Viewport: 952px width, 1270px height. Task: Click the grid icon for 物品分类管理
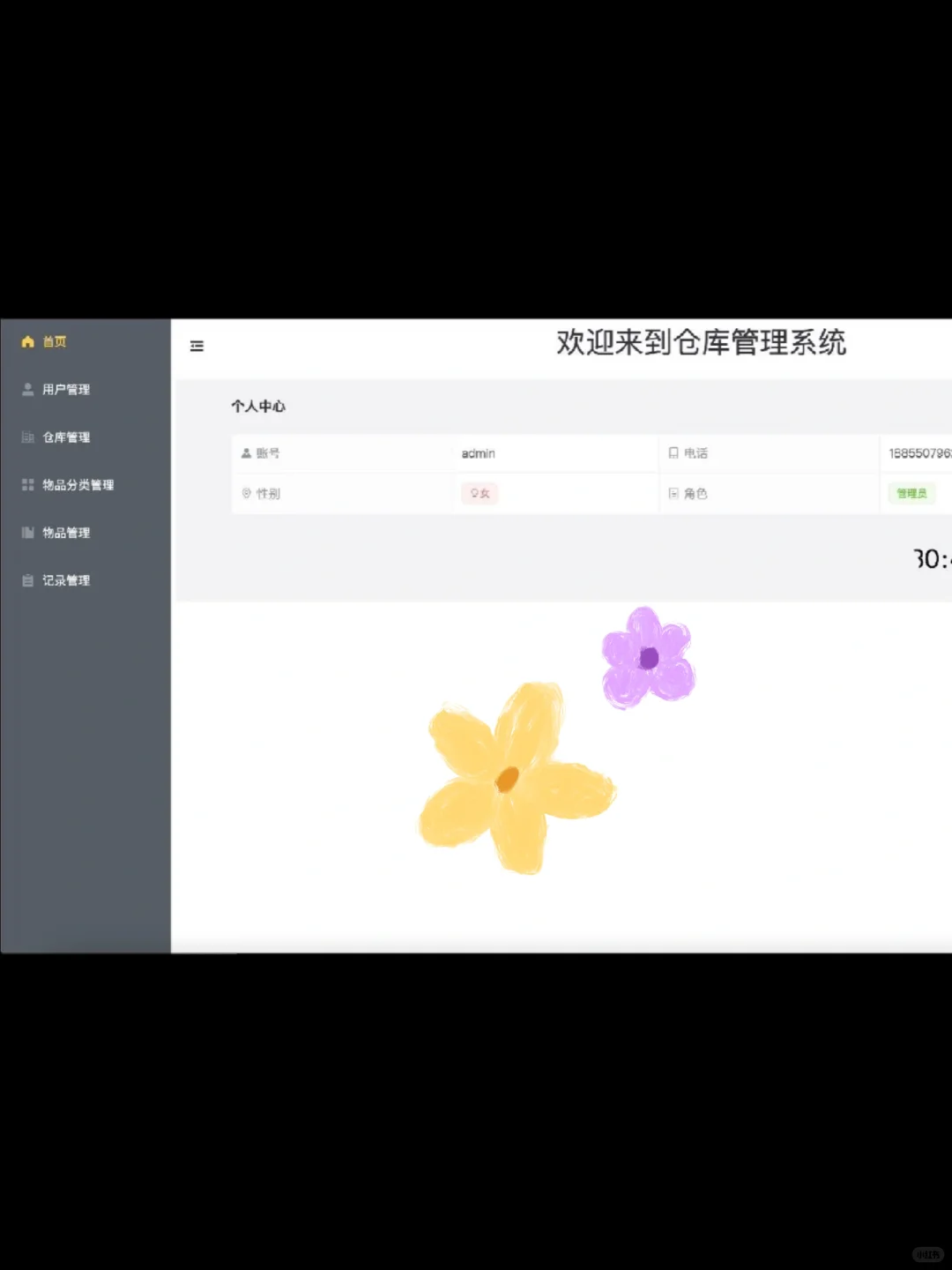point(26,484)
